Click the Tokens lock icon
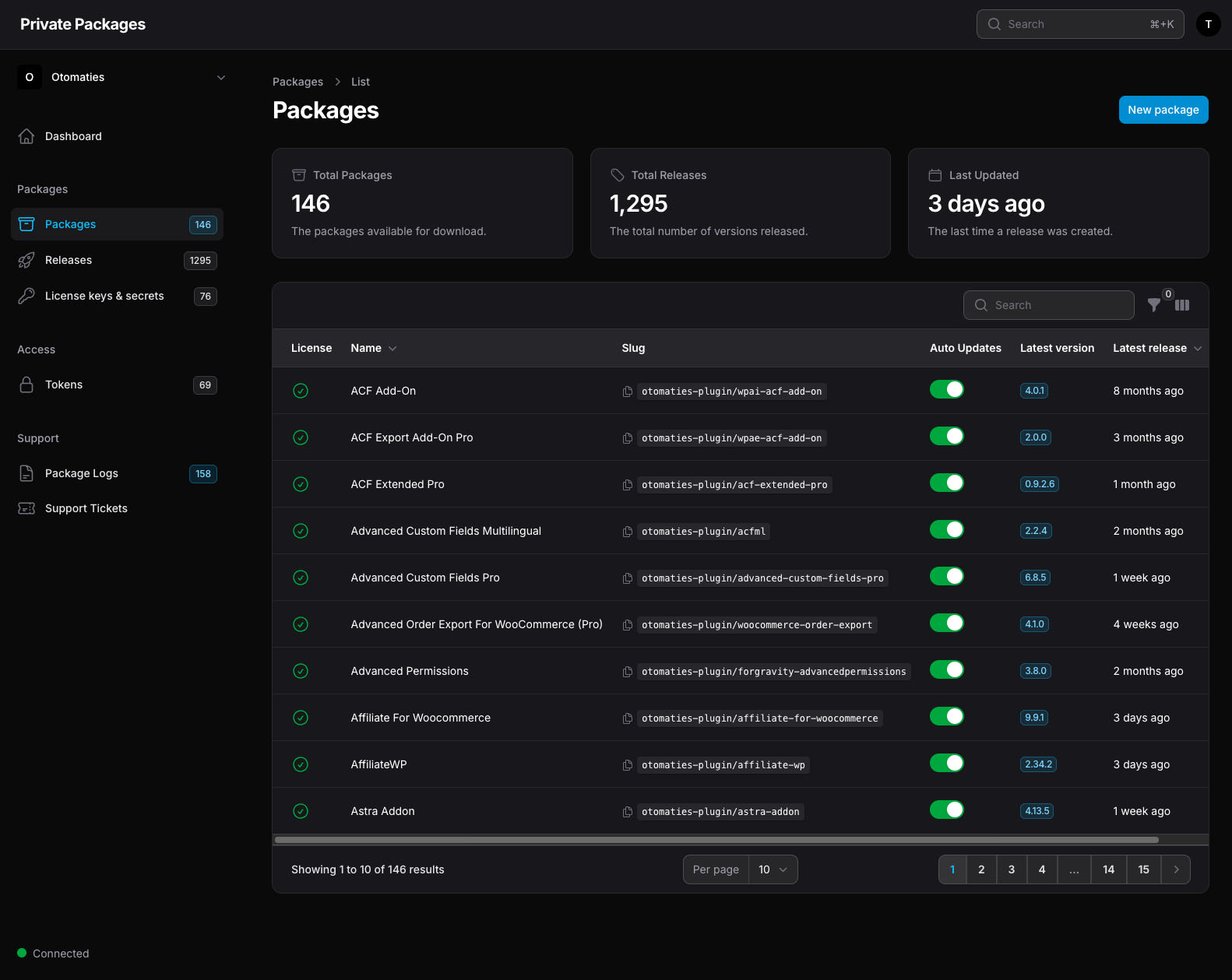1232x980 pixels. (x=26, y=385)
